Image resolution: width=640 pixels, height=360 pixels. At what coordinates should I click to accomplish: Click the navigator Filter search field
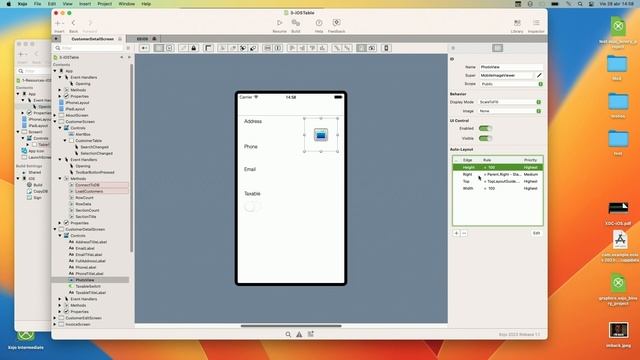click(x=89, y=48)
